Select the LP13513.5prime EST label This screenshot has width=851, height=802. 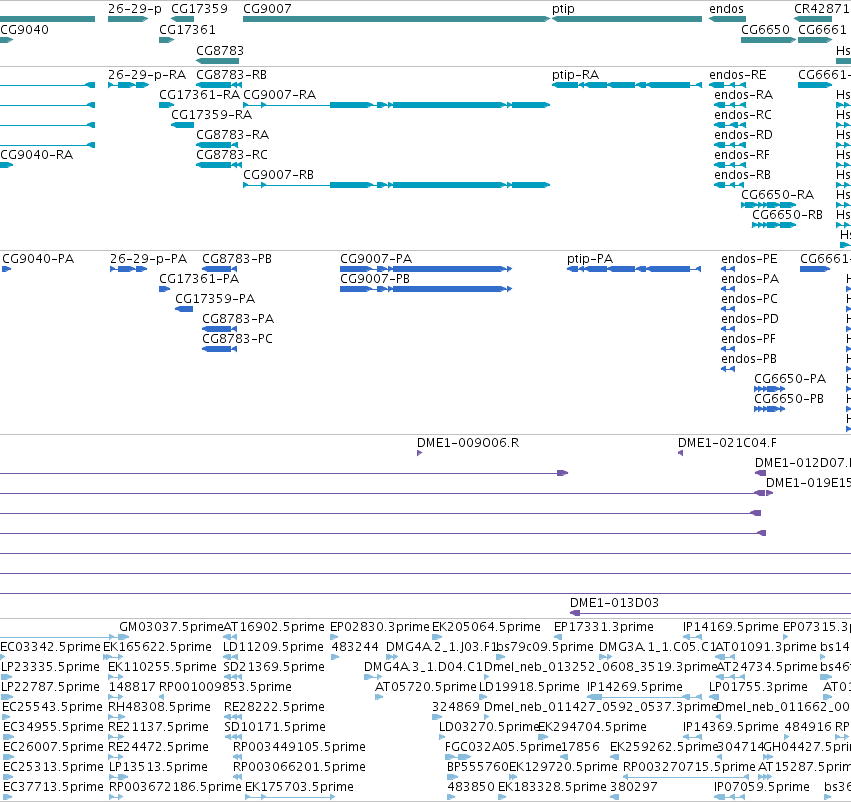click(x=158, y=767)
